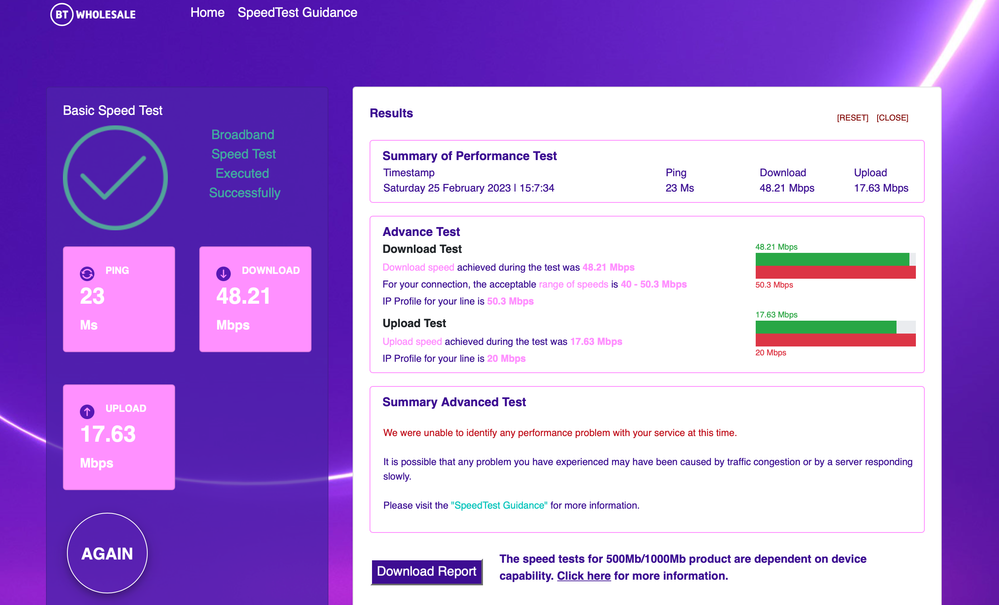Click the red 20 Mbps profile bar

(x=835, y=340)
